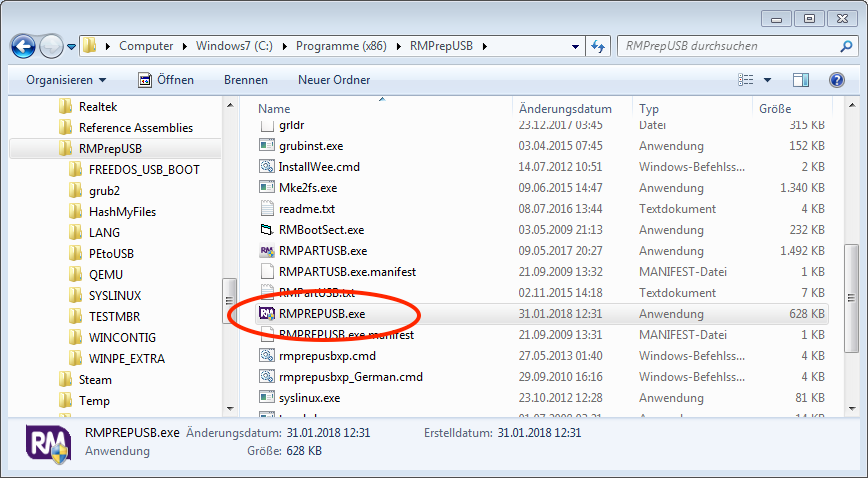The width and height of the screenshot is (868, 478).
Task: Sort by the Änderungsdatum column header
Action: (x=564, y=108)
